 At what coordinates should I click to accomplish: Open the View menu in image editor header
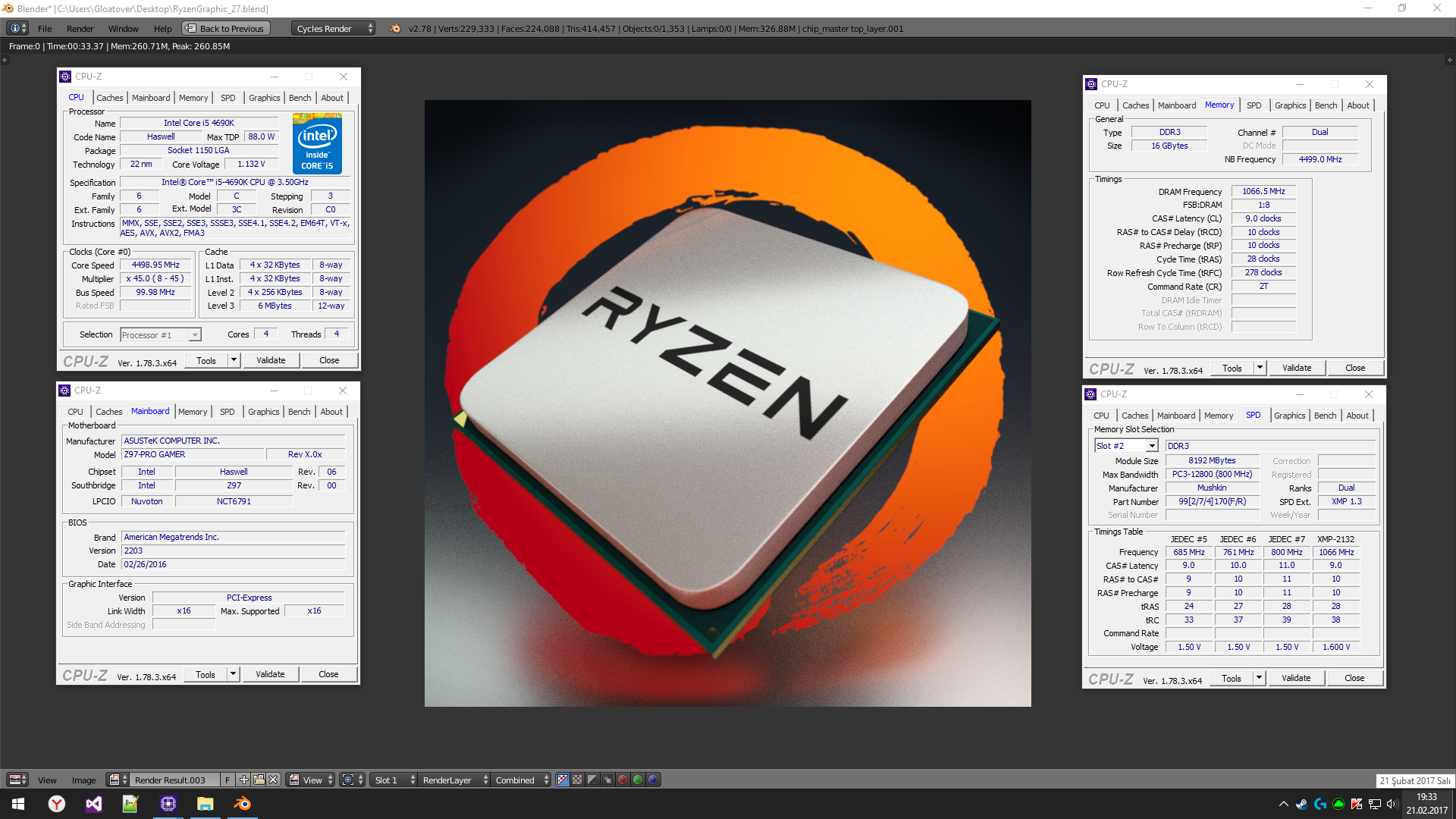47,780
